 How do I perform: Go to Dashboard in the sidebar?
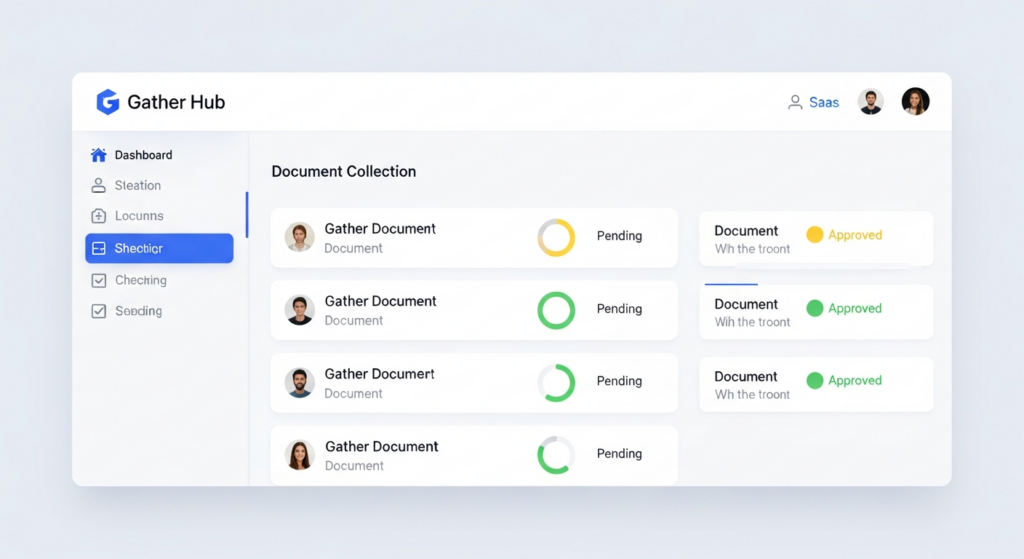[x=143, y=155]
